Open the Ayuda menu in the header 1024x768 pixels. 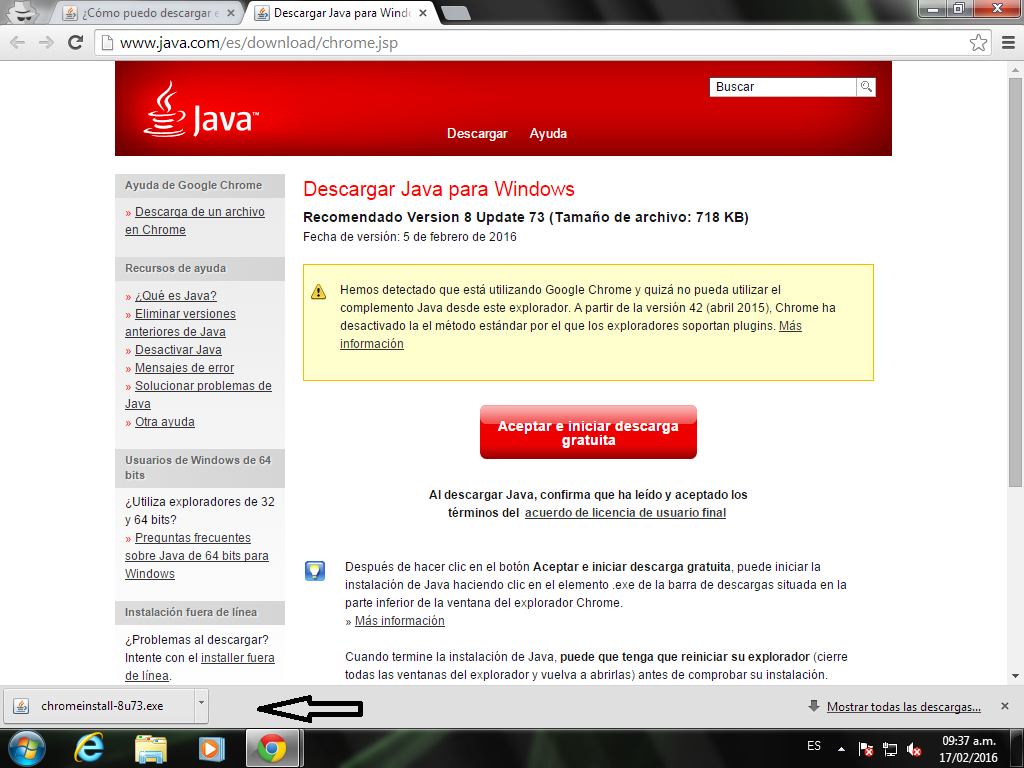point(548,133)
